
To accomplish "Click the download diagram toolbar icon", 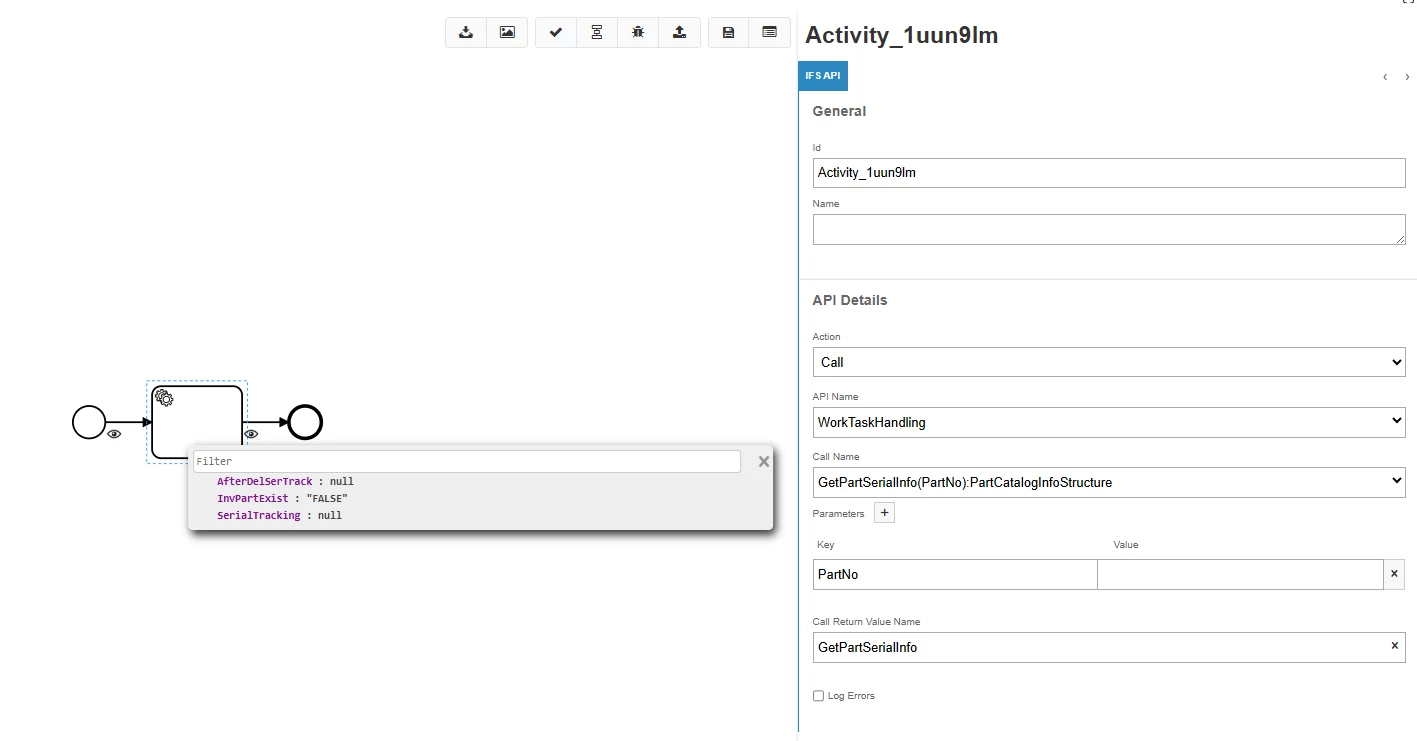I will [466, 32].
